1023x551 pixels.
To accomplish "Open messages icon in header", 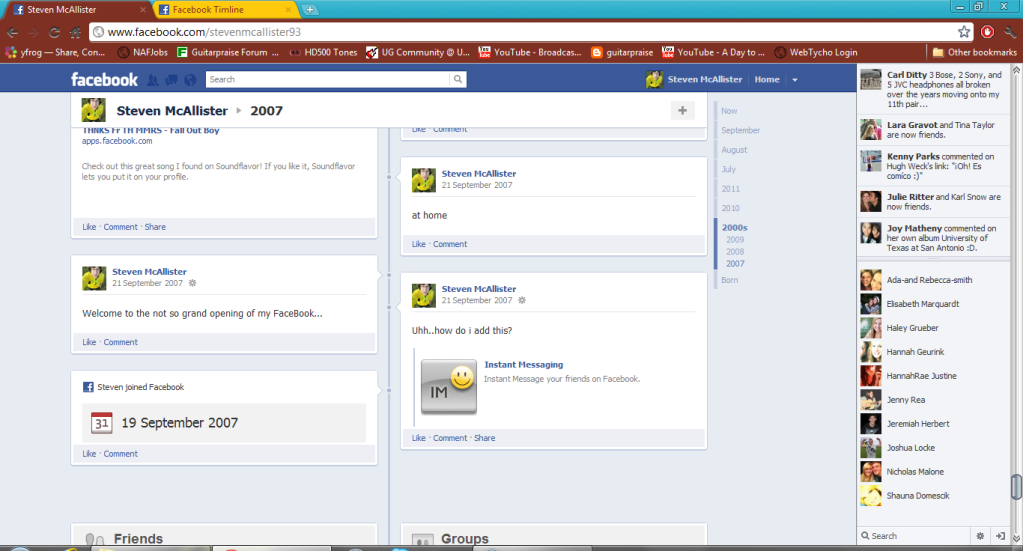I will (172, 80).
